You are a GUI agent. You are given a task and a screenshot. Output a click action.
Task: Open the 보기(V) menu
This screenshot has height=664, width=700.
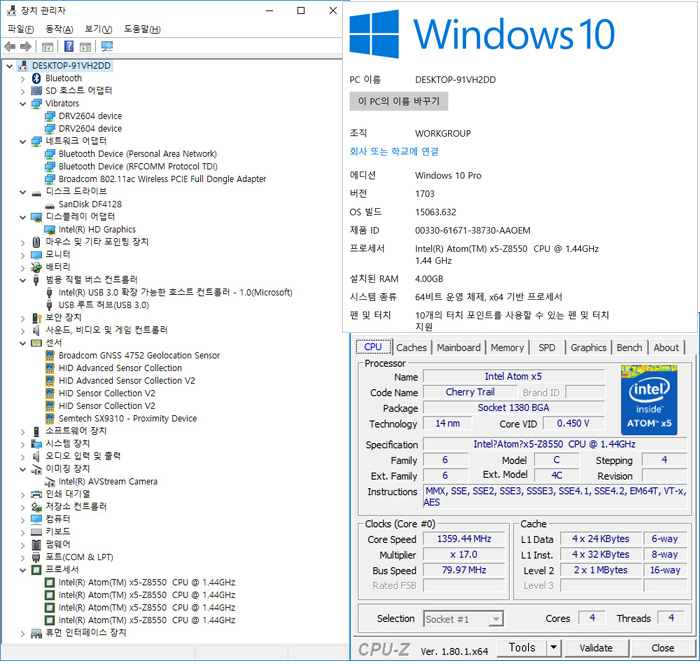tap(99, 29)
